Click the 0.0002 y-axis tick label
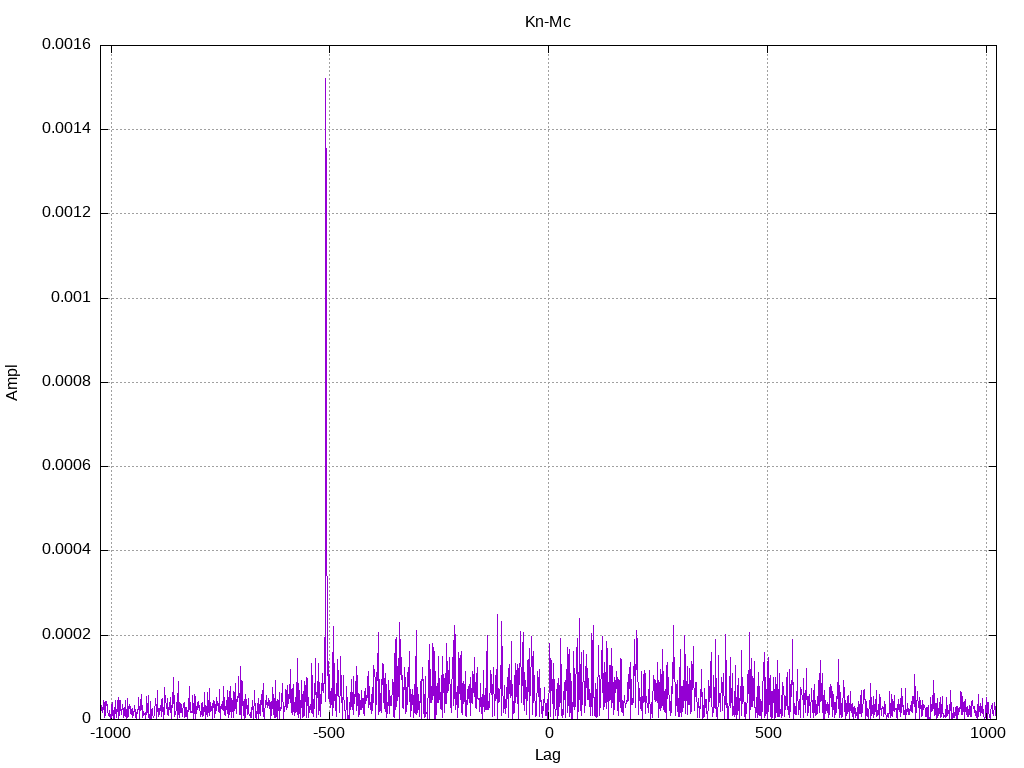The height and width of the screenshot is (768, 1024). [66, 635]
